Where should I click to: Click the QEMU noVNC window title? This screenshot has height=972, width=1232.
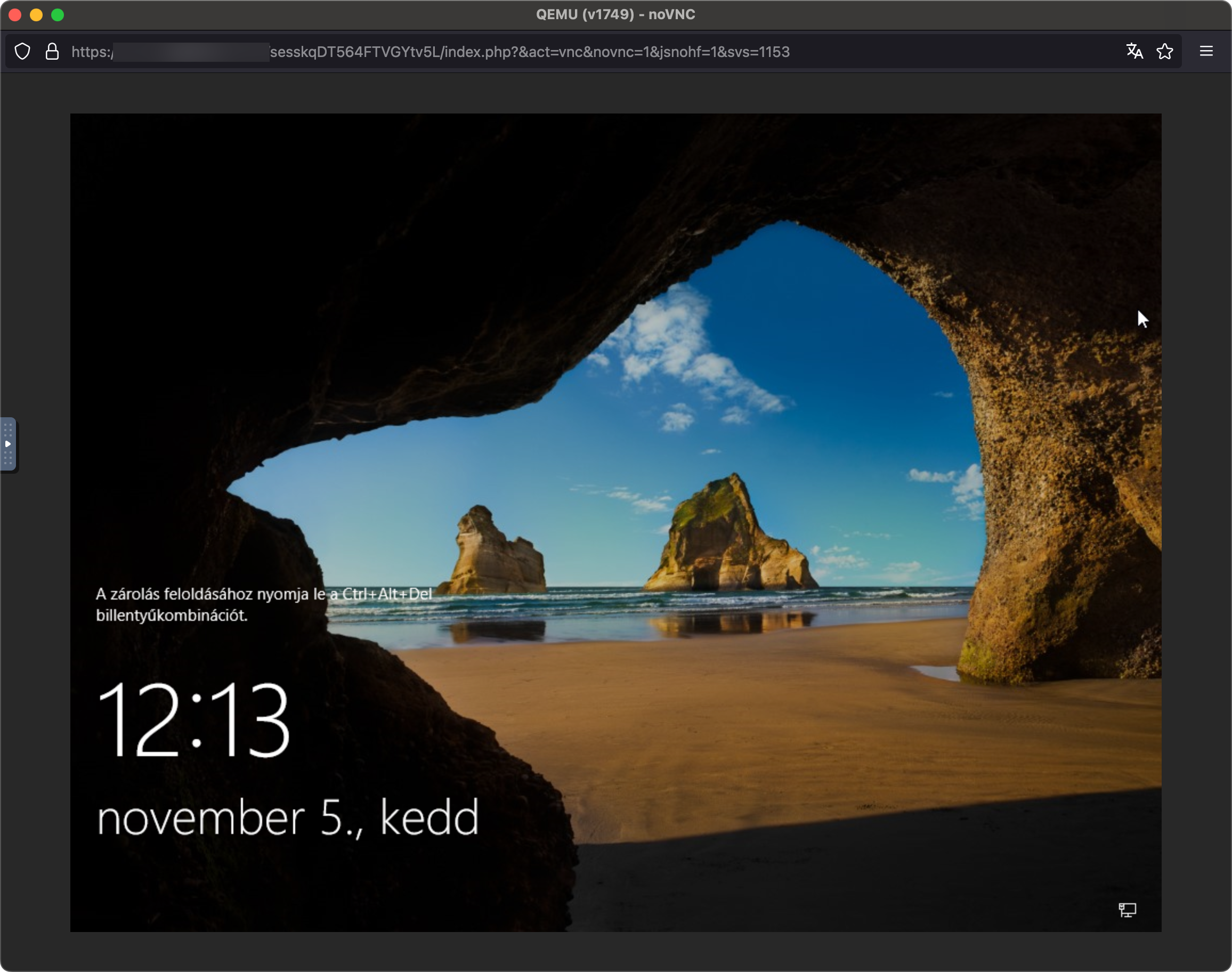(x=615, y=14)
